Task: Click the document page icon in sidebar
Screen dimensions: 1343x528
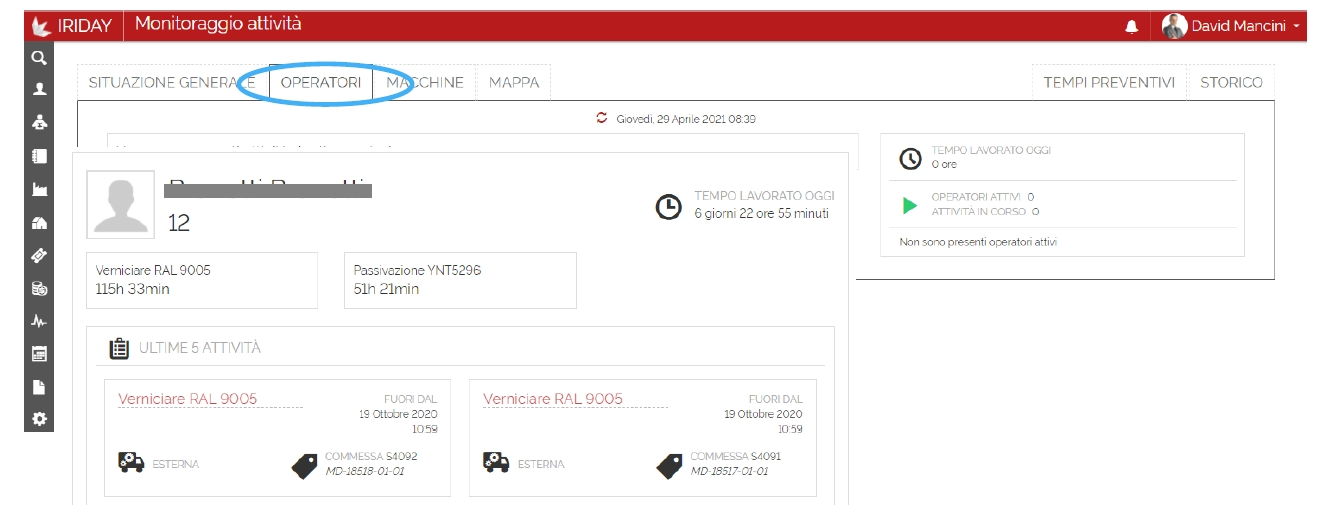Action: click(x=39, y=387)
